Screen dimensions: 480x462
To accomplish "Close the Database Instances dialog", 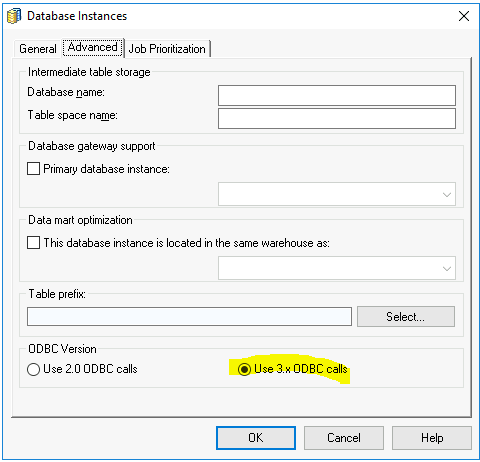I will click(464, 16).
